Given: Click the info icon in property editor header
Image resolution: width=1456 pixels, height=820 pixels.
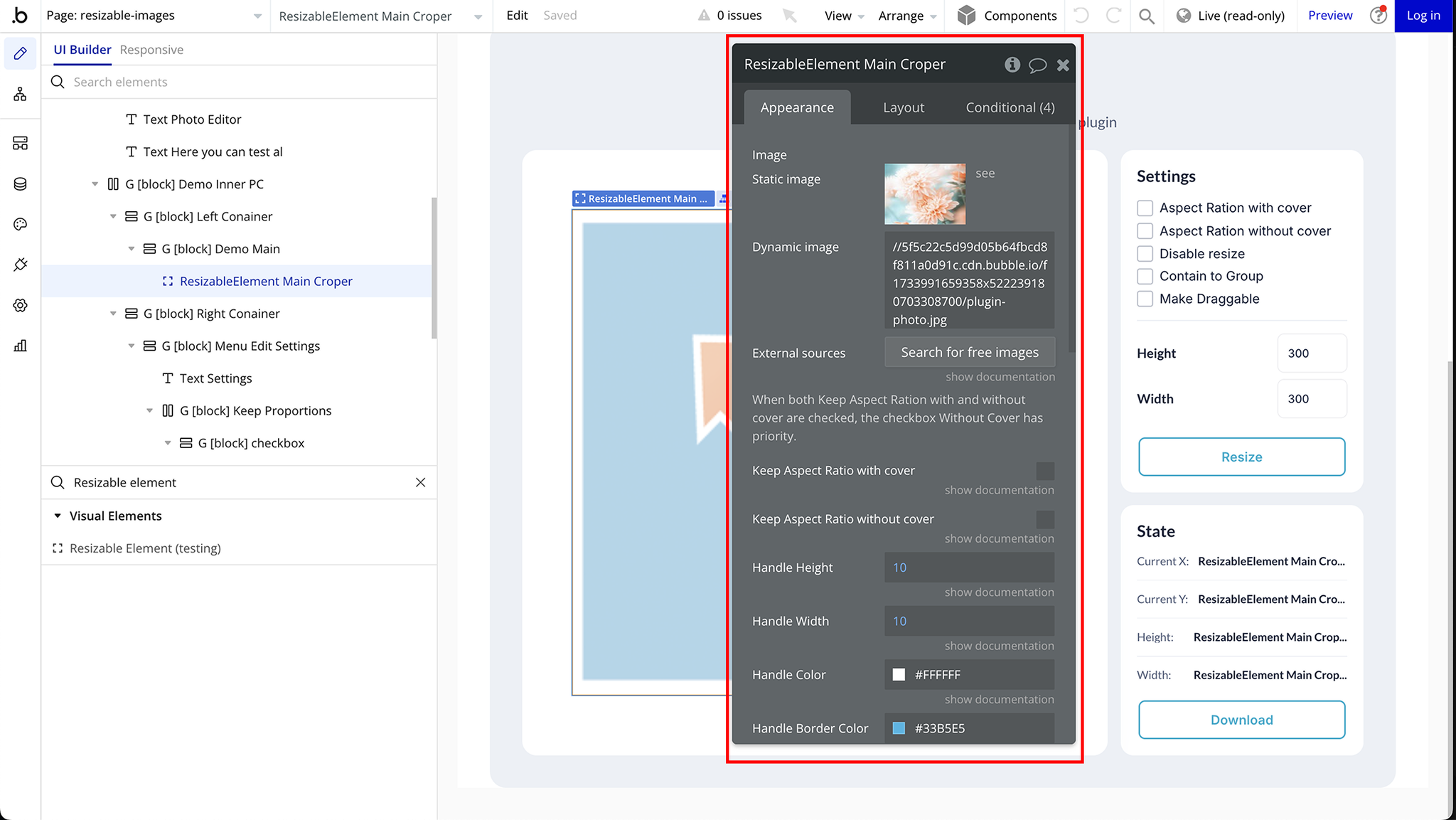Looking at the screenshot, I should click(1012, 65).
